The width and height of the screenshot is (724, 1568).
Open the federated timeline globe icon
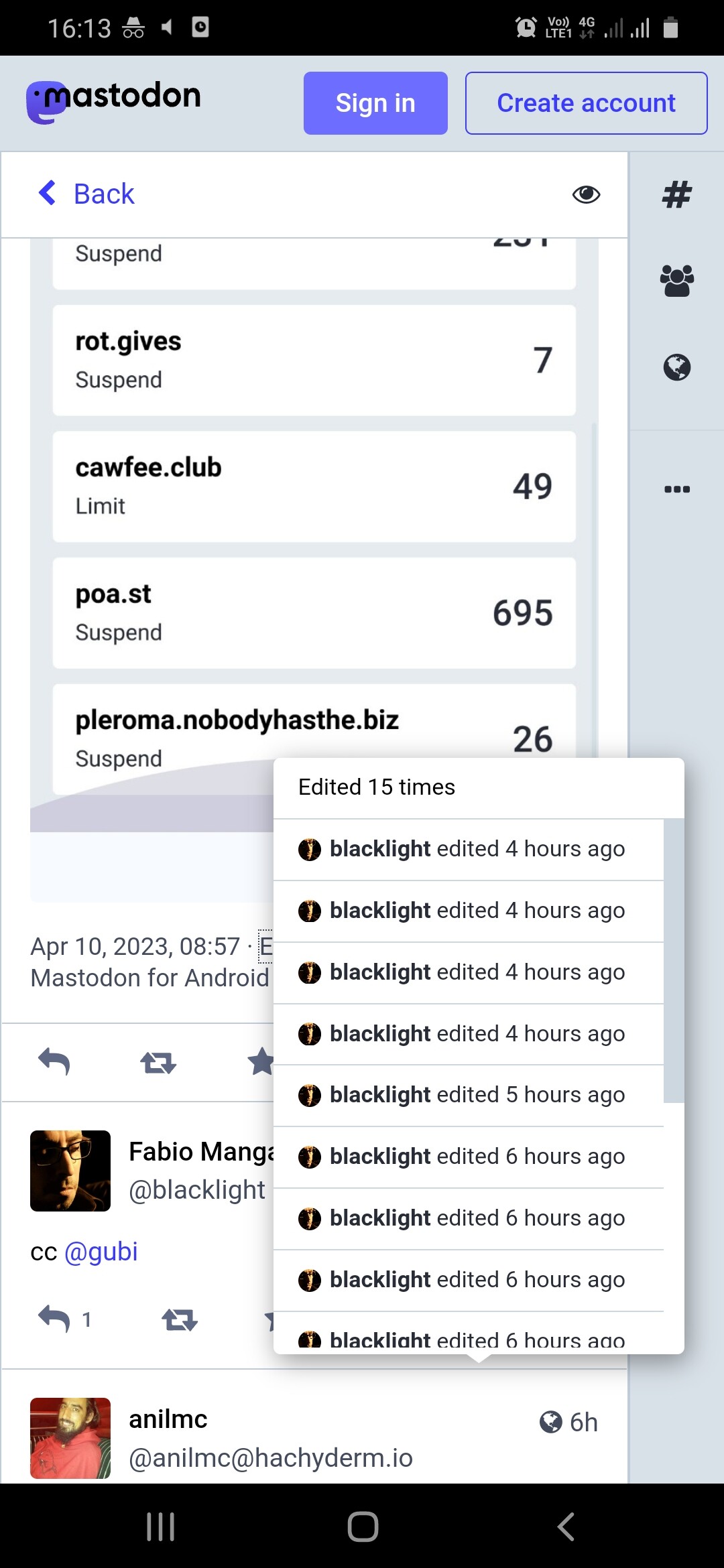click(x=676, y=367)
